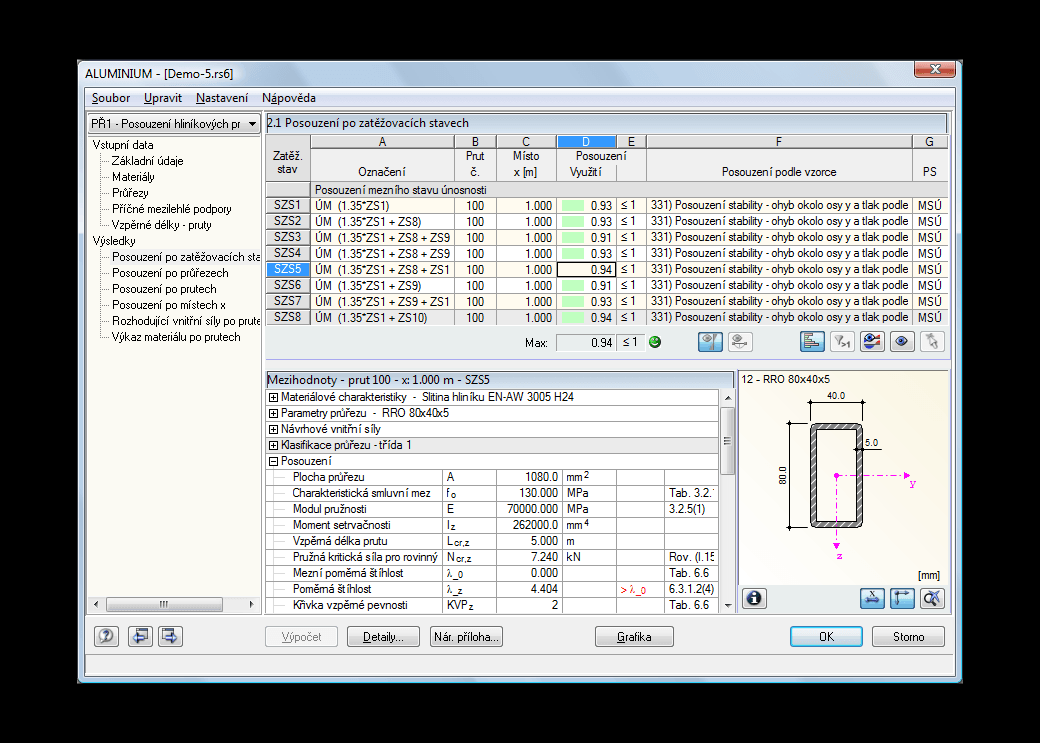This screenshot has width=1040, height=743.
Task: Expand Materiálové charakteristiky row
Action: pyautogui.click(x=273, y=397)
